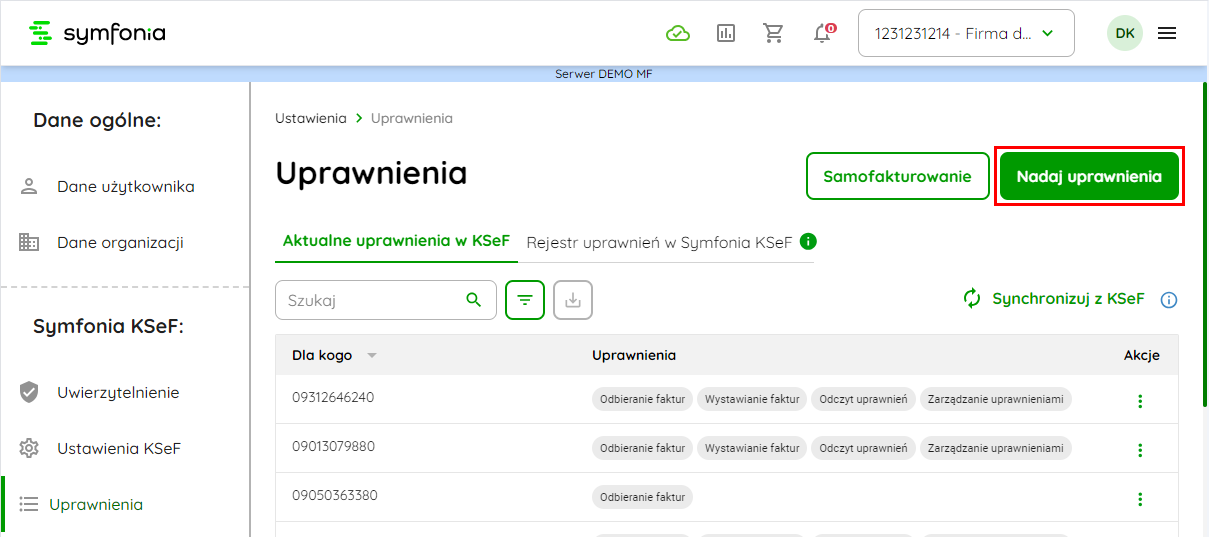Click the Akcje column header
The height and width of the screenshot is (537, 1209).
coord(1141,355)
